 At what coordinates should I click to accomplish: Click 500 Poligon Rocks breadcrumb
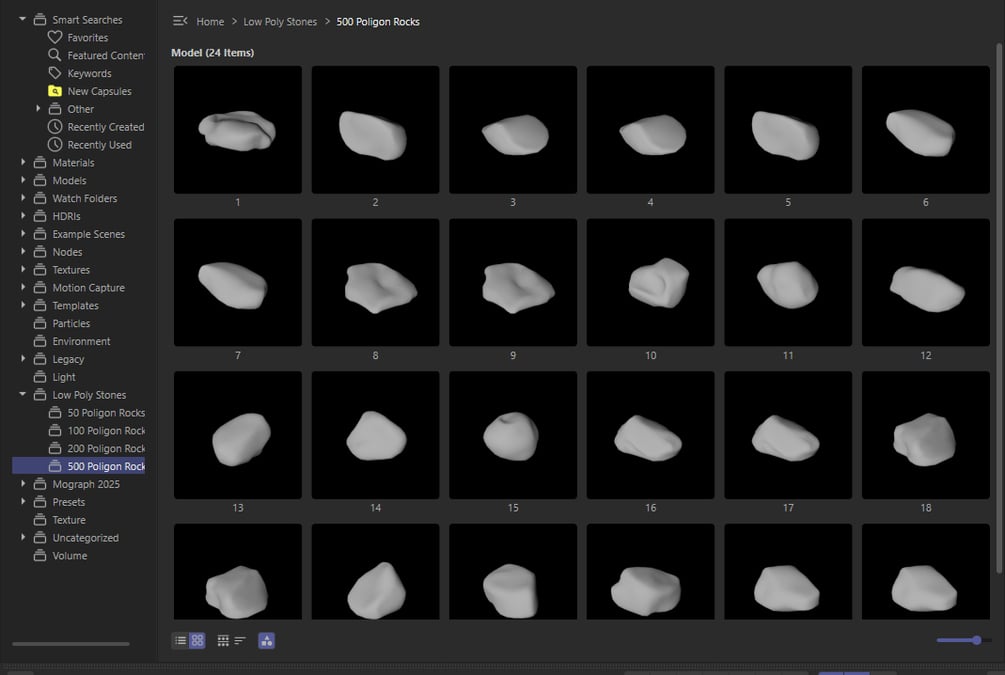(378, 22)
